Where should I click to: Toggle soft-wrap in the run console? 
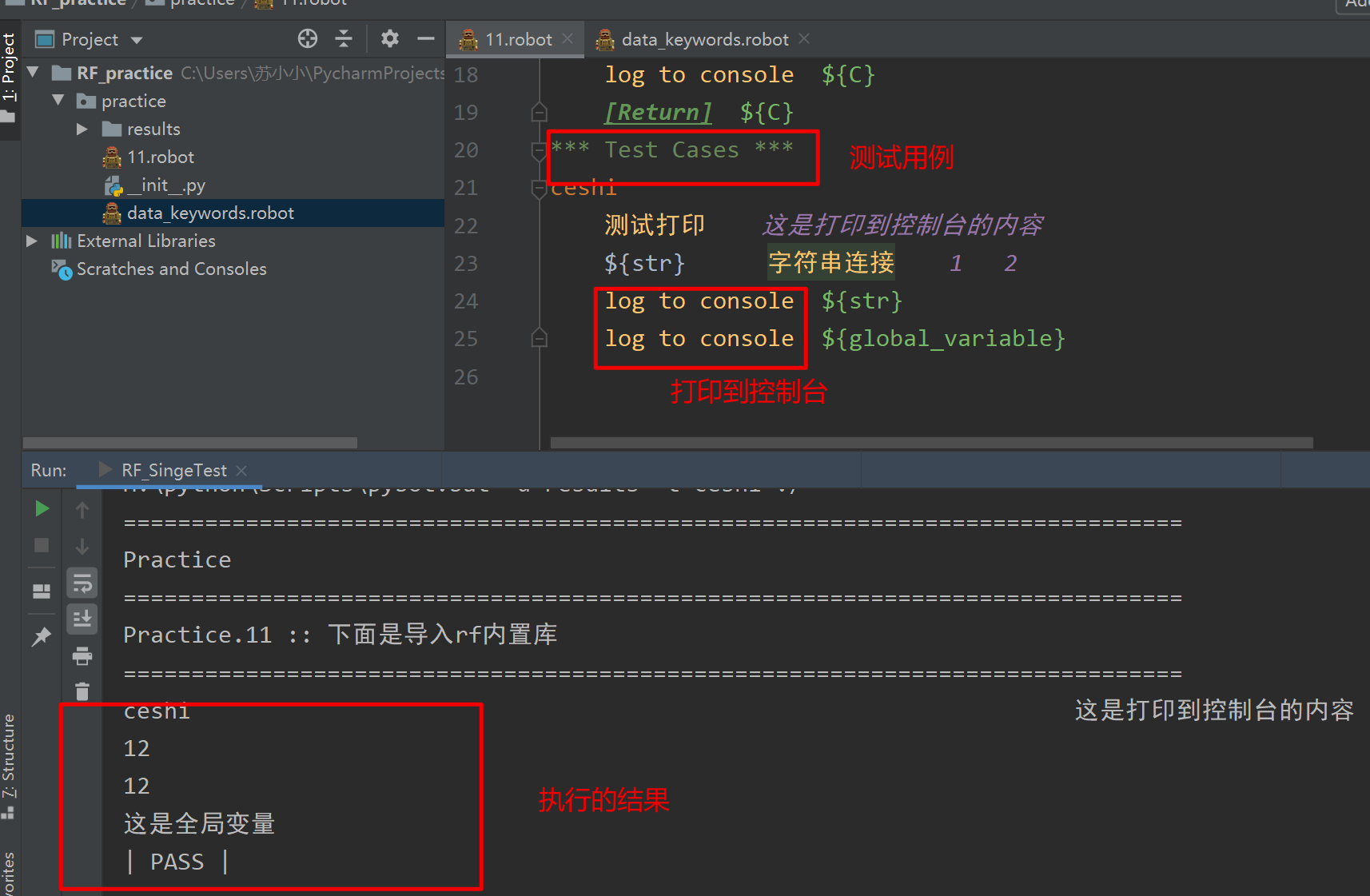click(x=82, y=582)
